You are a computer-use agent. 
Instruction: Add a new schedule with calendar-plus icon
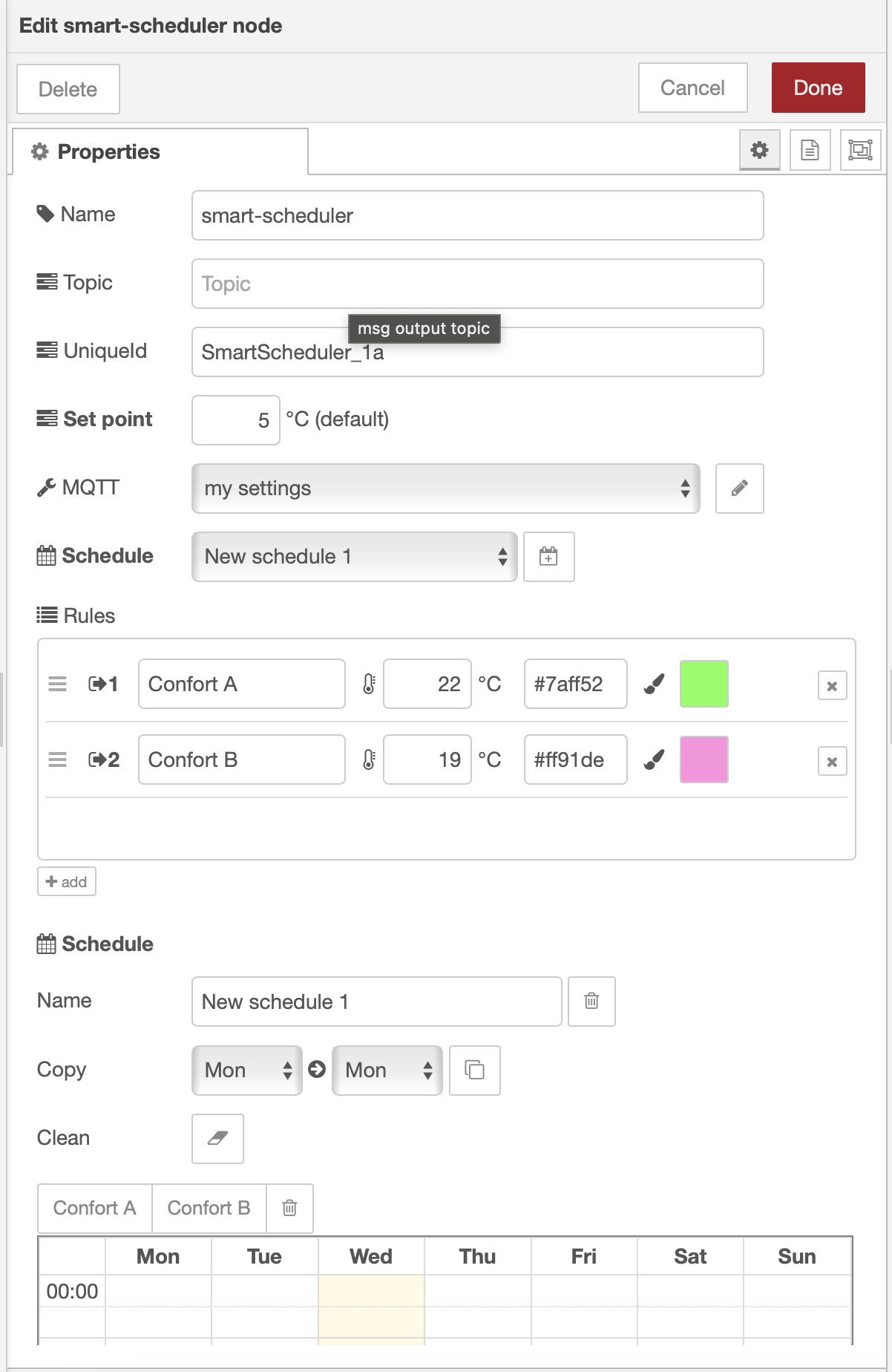(548, 557)
